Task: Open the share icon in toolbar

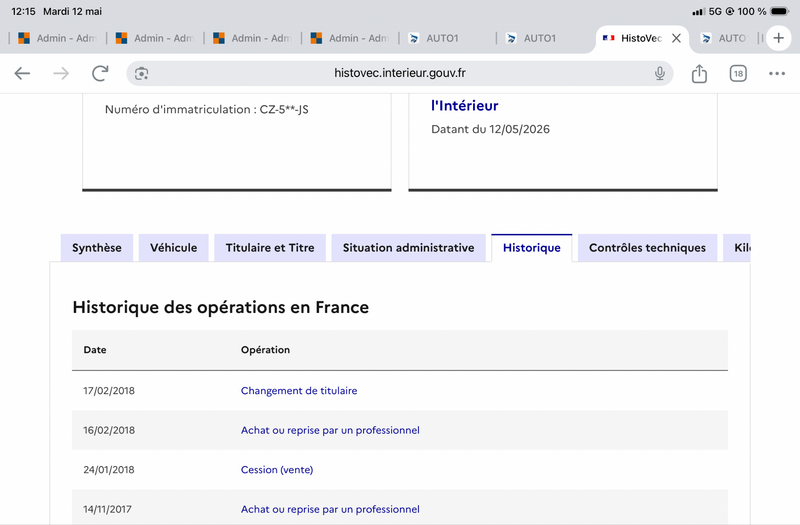Action: (x=699, y=73)
